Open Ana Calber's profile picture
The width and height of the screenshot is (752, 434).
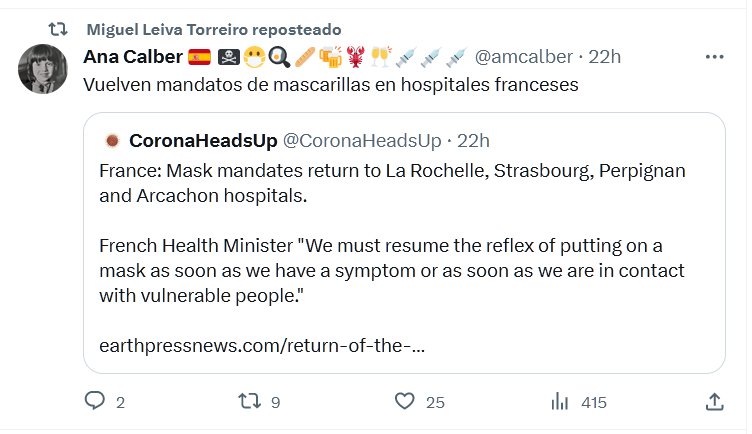pyautogui.click(x=43, y=68)
